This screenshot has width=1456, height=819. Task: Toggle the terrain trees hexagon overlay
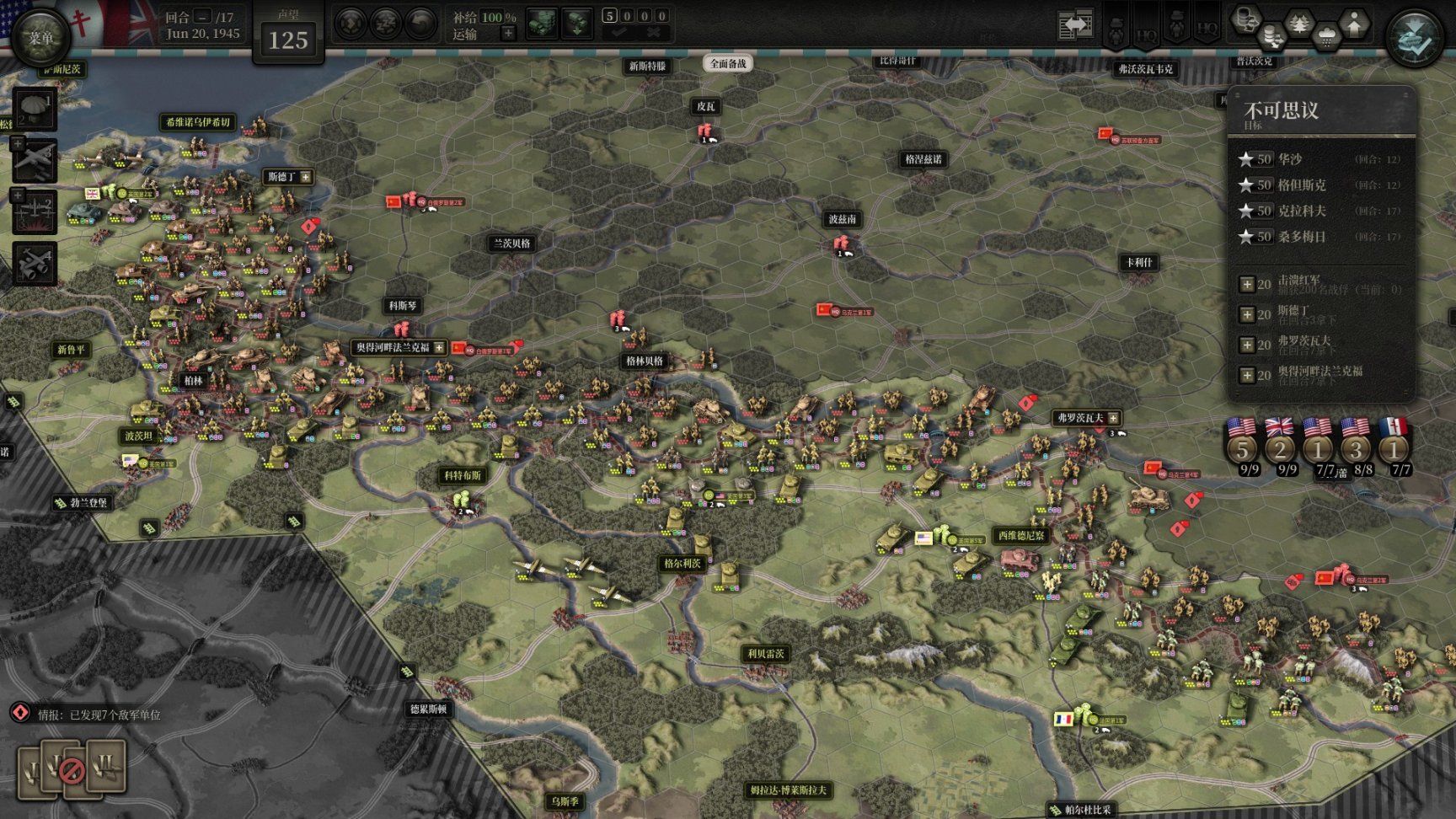point(1299,22)
